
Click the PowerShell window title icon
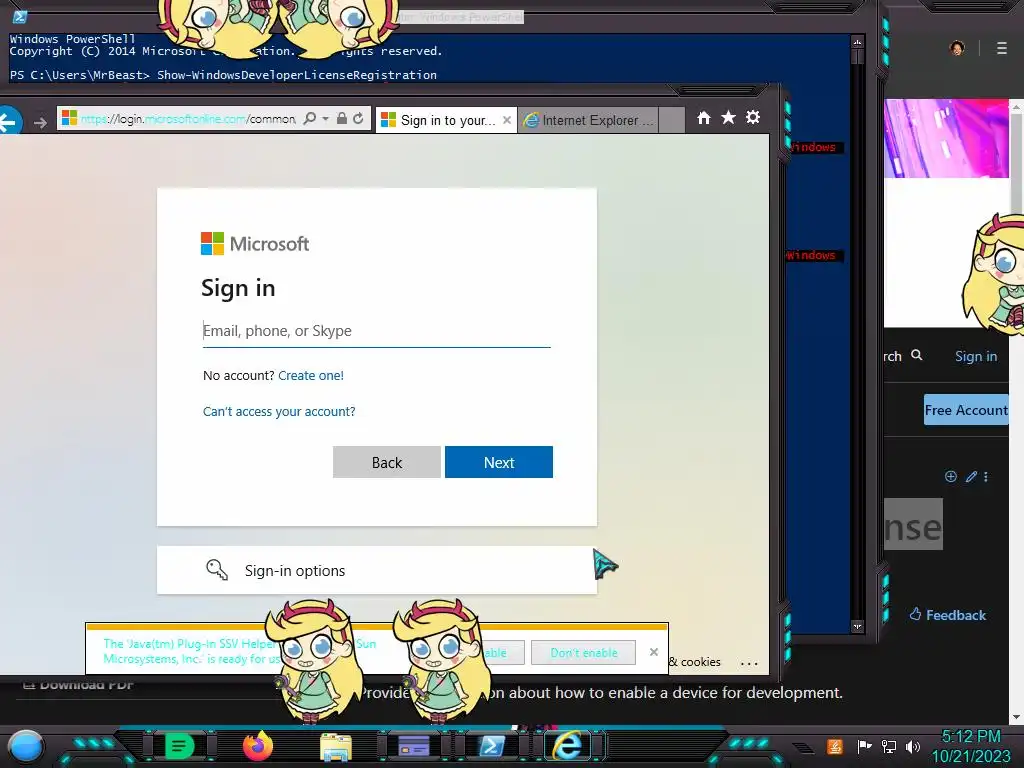pyautogui.click(x=20, y=17)
